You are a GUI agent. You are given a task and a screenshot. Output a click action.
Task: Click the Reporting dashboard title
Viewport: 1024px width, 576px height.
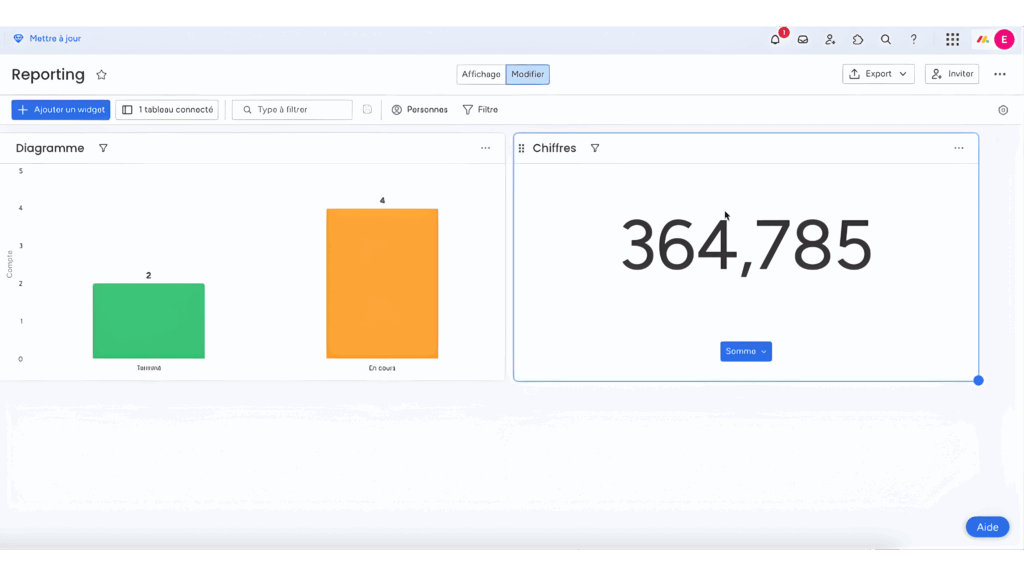(48, 74)
